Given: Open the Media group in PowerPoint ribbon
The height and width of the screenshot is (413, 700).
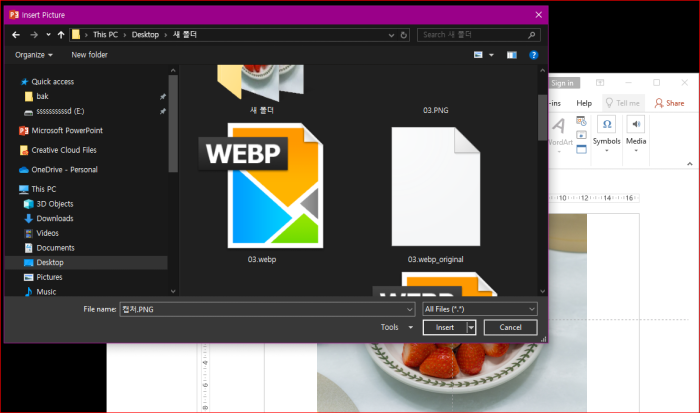Looking at the screenshot, I should (636, 134).
